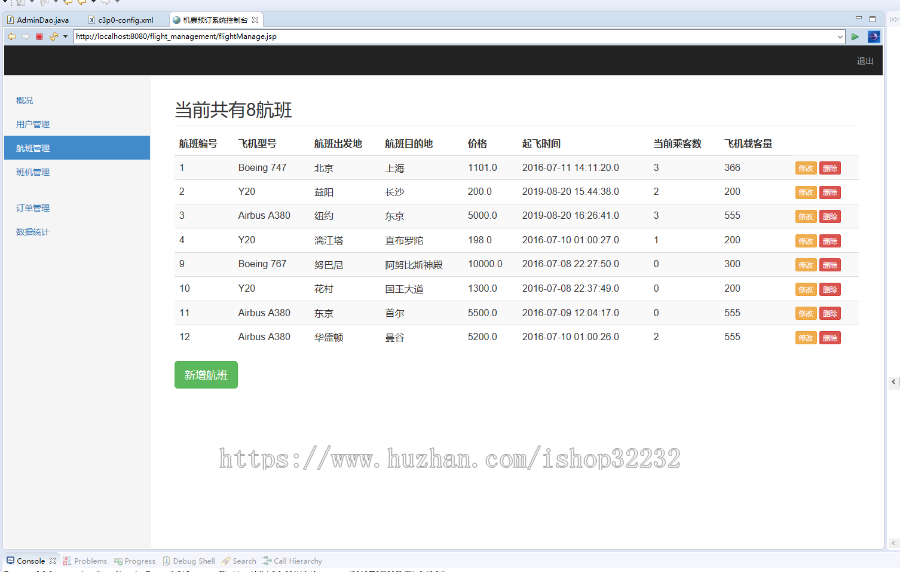Click 修改 for flight 3
The width and height of the screenshot is (900, 572).
pyautogui.click(x=806, y=217)
